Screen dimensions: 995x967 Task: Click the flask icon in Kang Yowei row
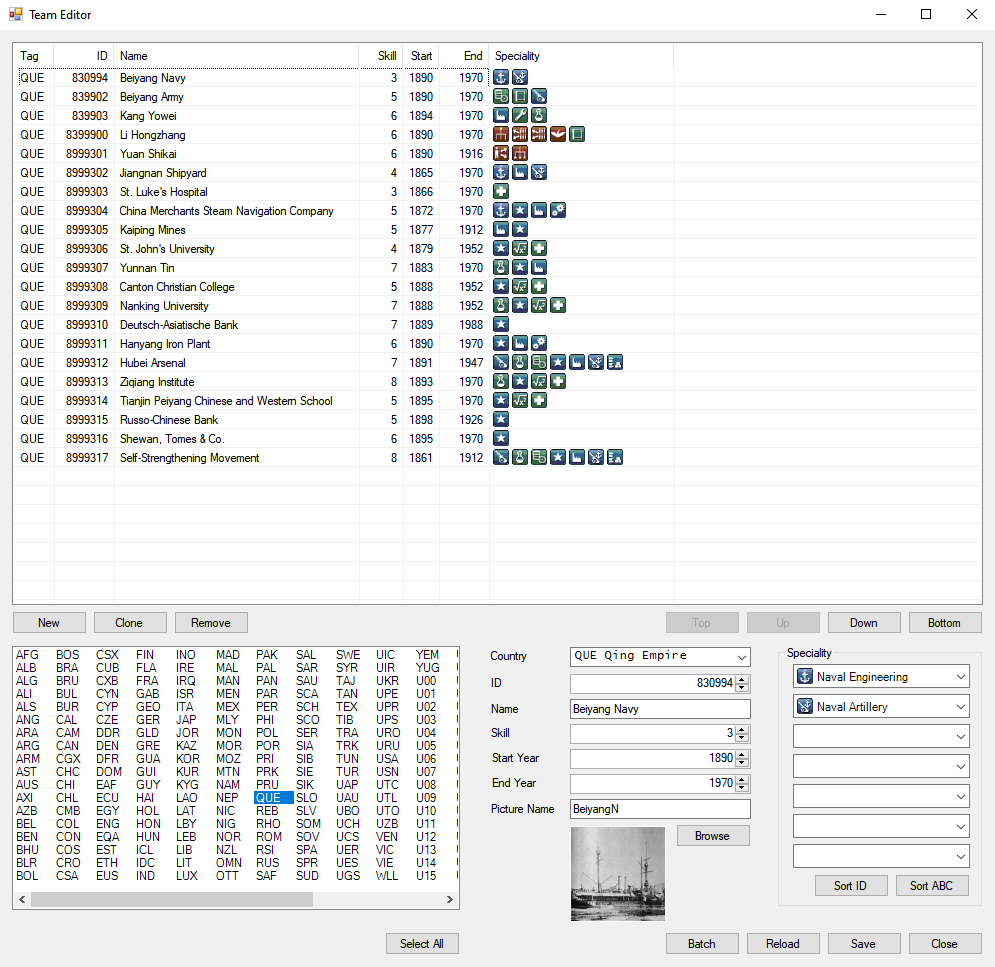[x=539, y=115]
